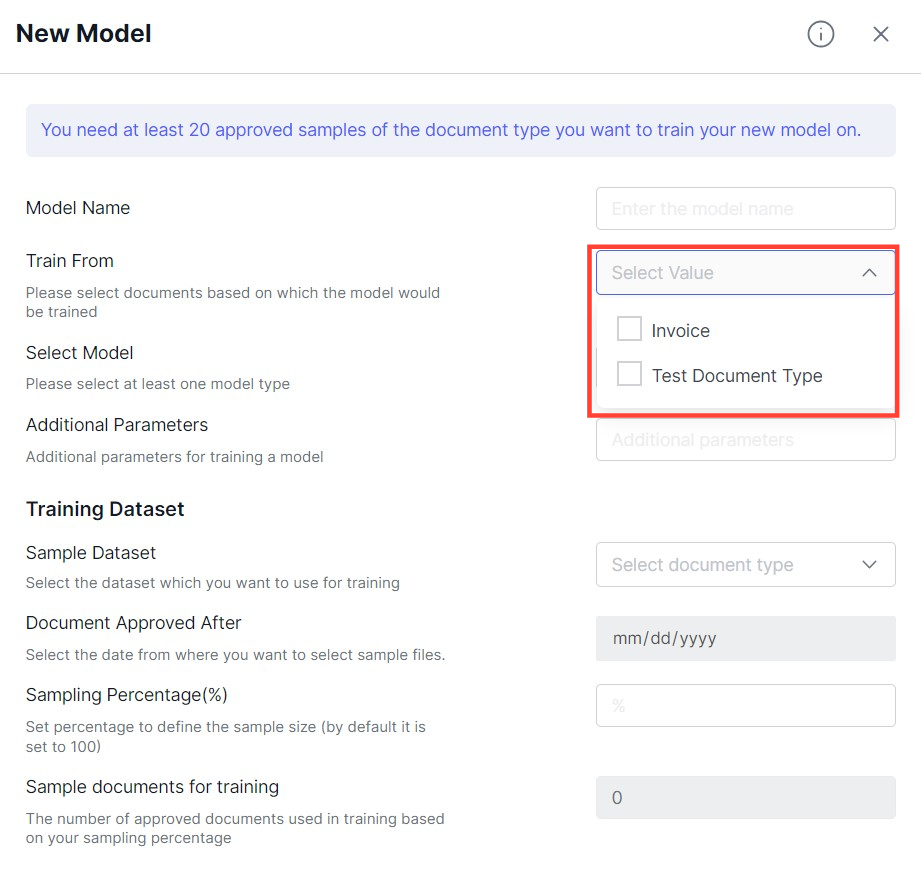Click the Sampling Percentage input box

pyautogui.click(x=745, y=705)
